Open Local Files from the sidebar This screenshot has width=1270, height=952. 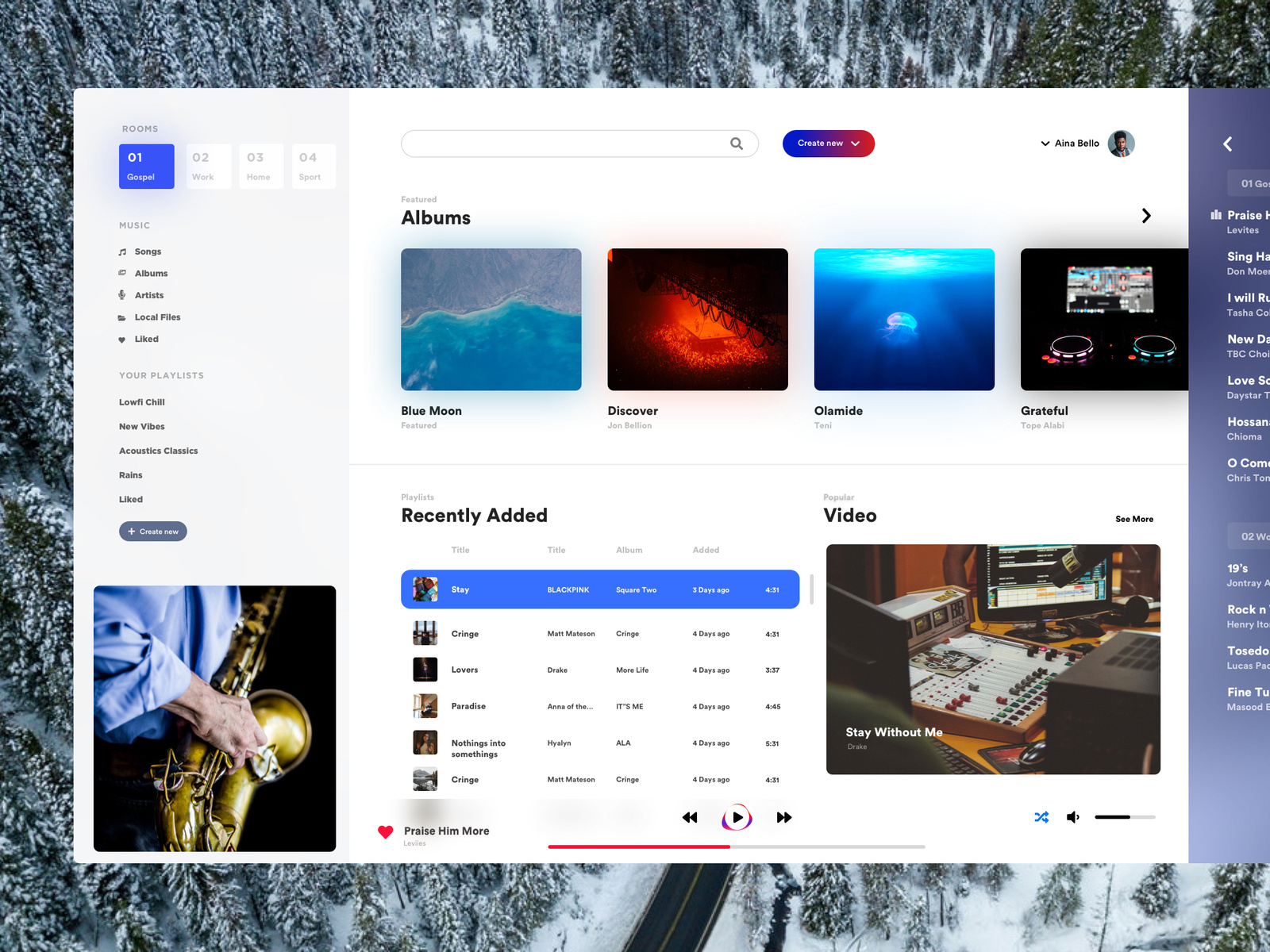click(121, 317)
